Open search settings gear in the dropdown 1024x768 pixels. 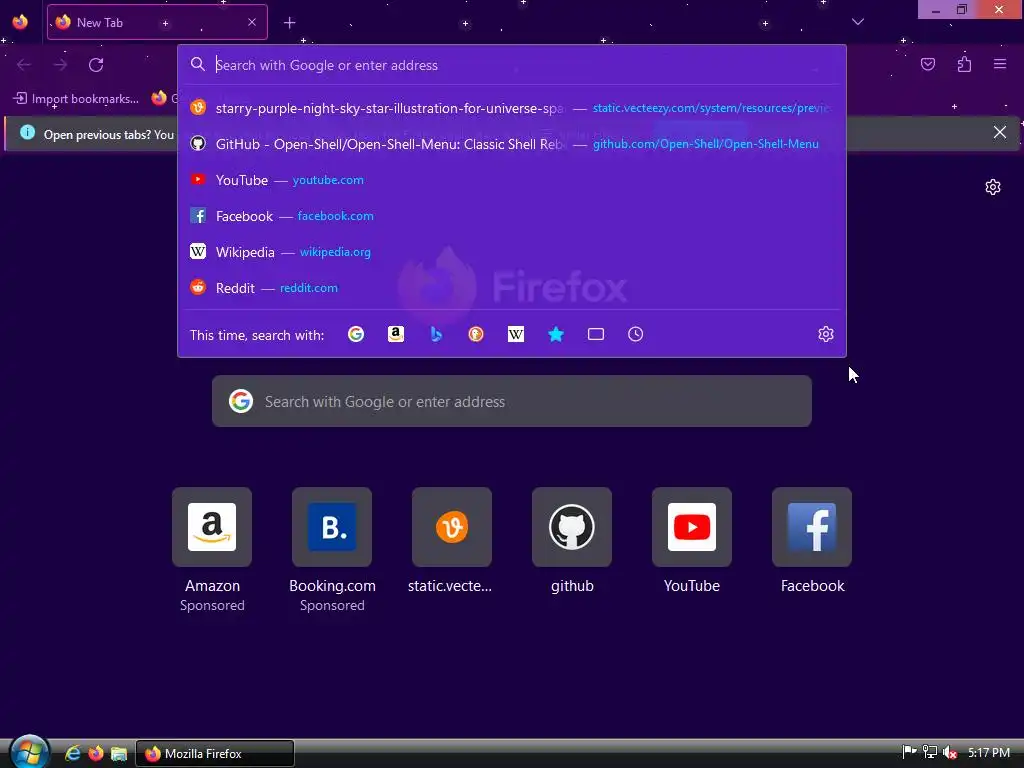coord(825,334)
